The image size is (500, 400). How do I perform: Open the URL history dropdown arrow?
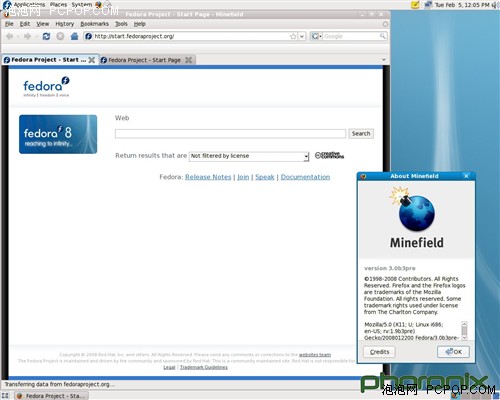[x=302, y=36]
